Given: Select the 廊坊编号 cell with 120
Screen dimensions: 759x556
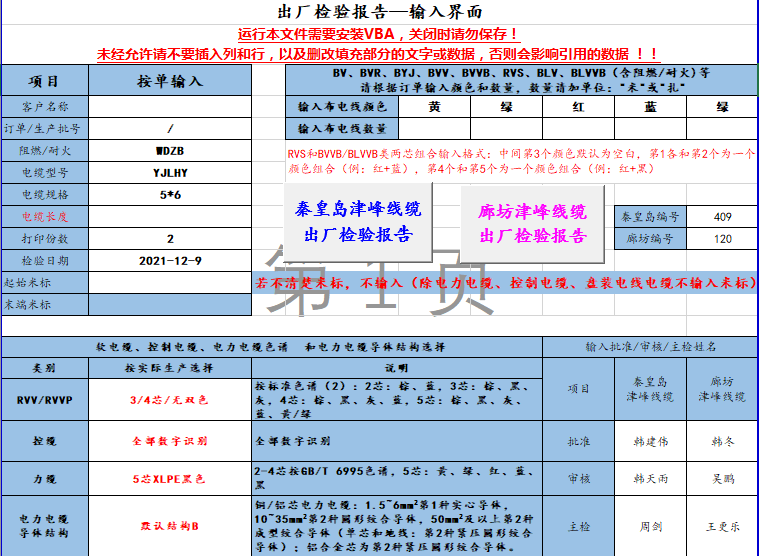Looking at the screenshot, I should [x=722, y=239].
